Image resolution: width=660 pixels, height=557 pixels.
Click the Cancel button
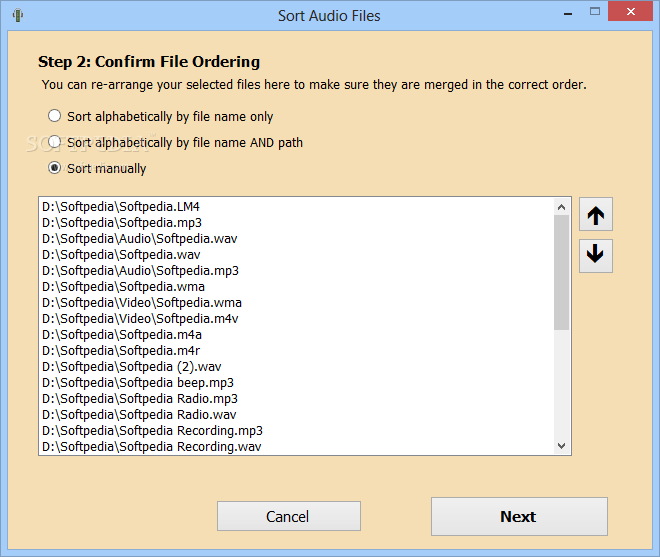click(x=289, y=516)
